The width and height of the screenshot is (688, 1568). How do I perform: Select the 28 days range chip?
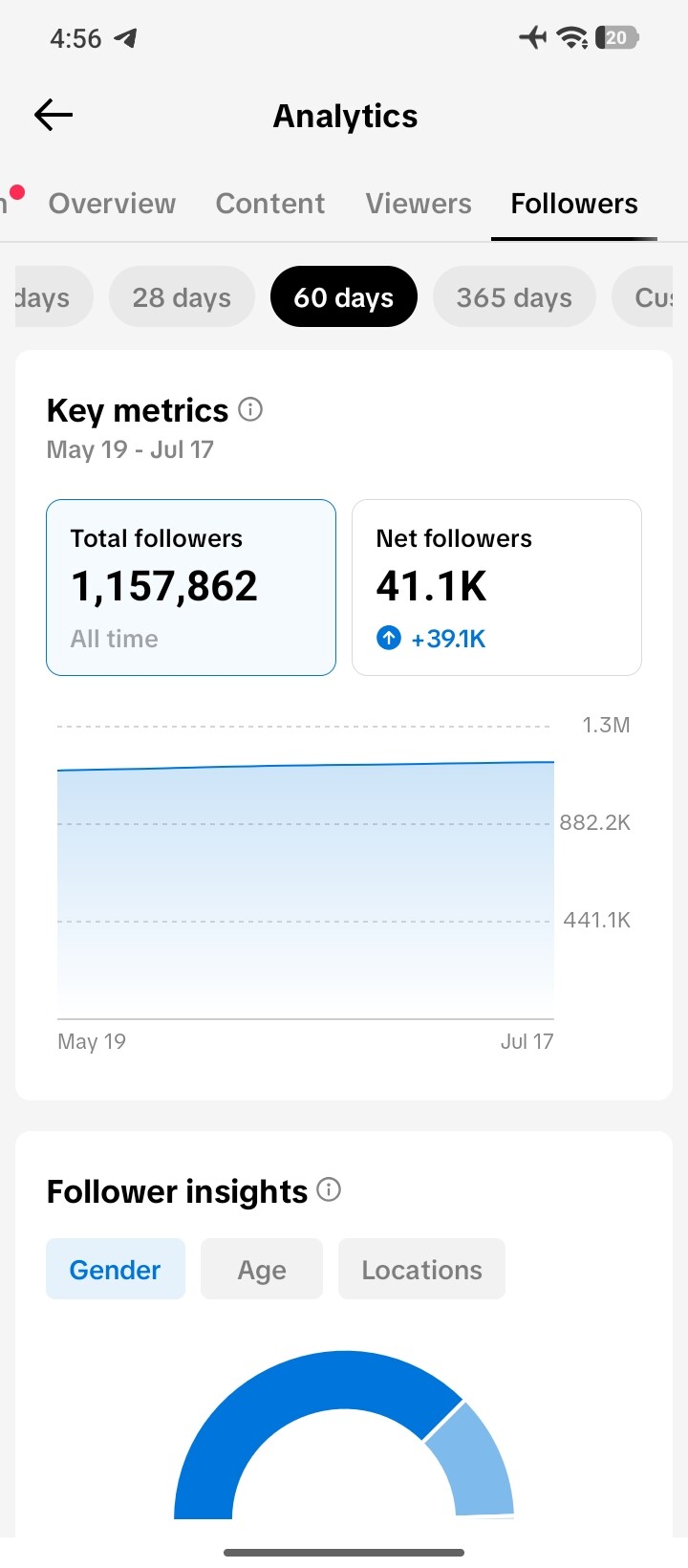183,297
